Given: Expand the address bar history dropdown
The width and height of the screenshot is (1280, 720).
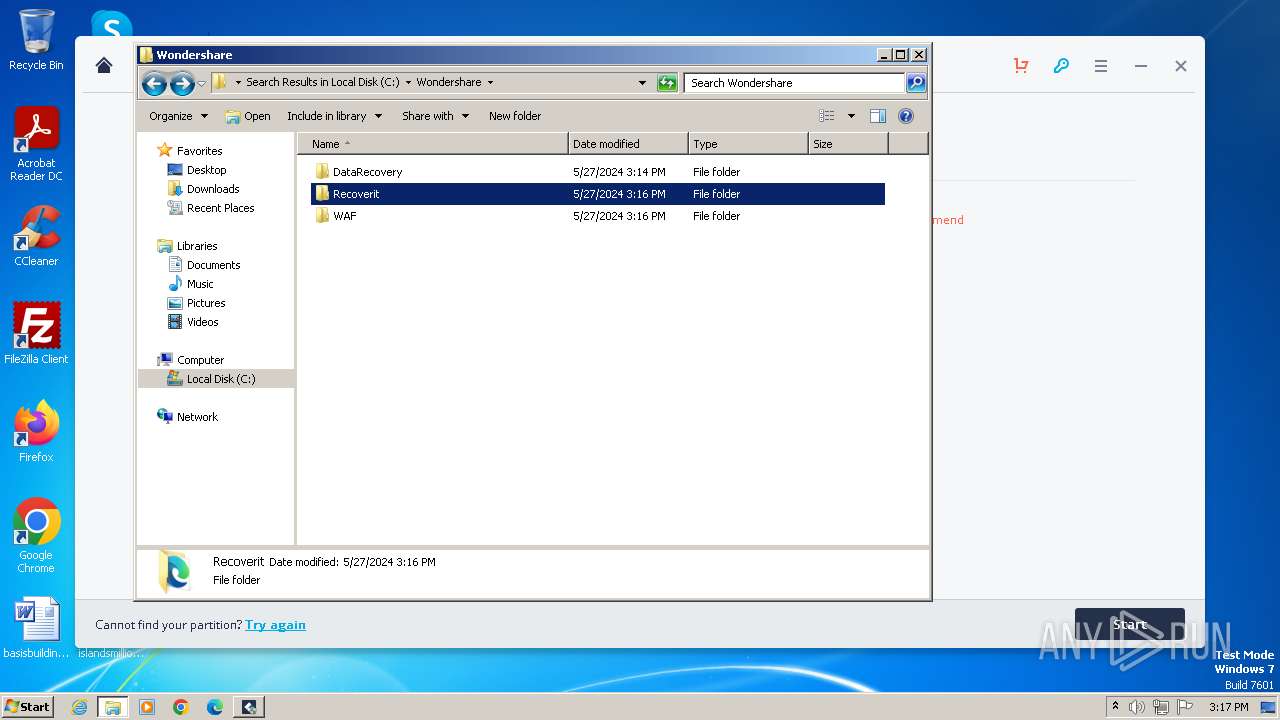Looking at the screenshot, I should click(642, 83).
